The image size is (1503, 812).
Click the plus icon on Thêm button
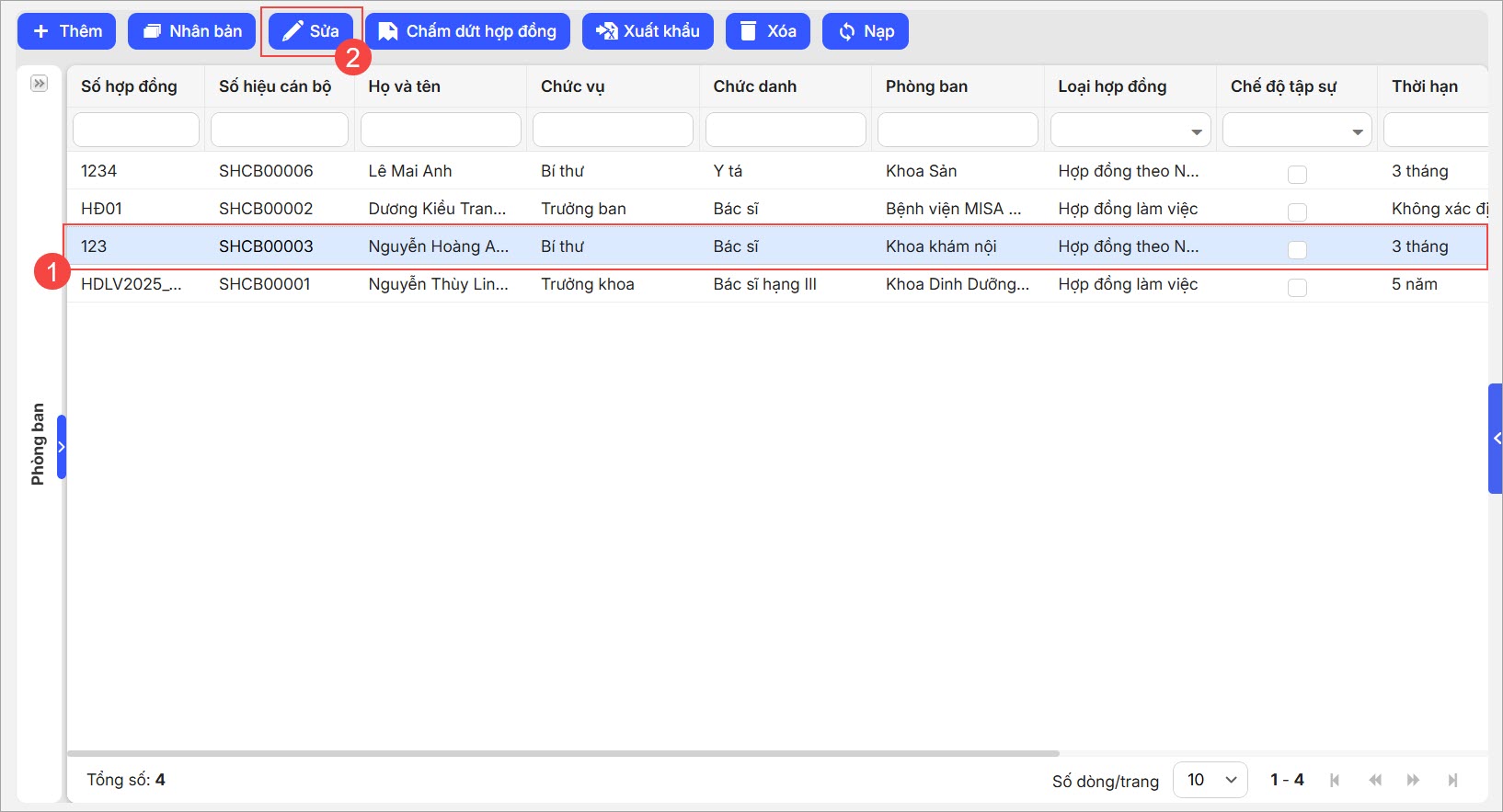coord(40,31)
